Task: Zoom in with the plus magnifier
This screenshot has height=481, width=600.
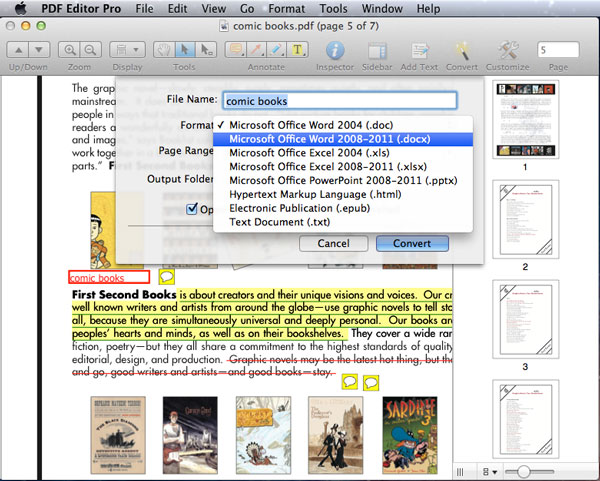Action: [x=69, y=50]
